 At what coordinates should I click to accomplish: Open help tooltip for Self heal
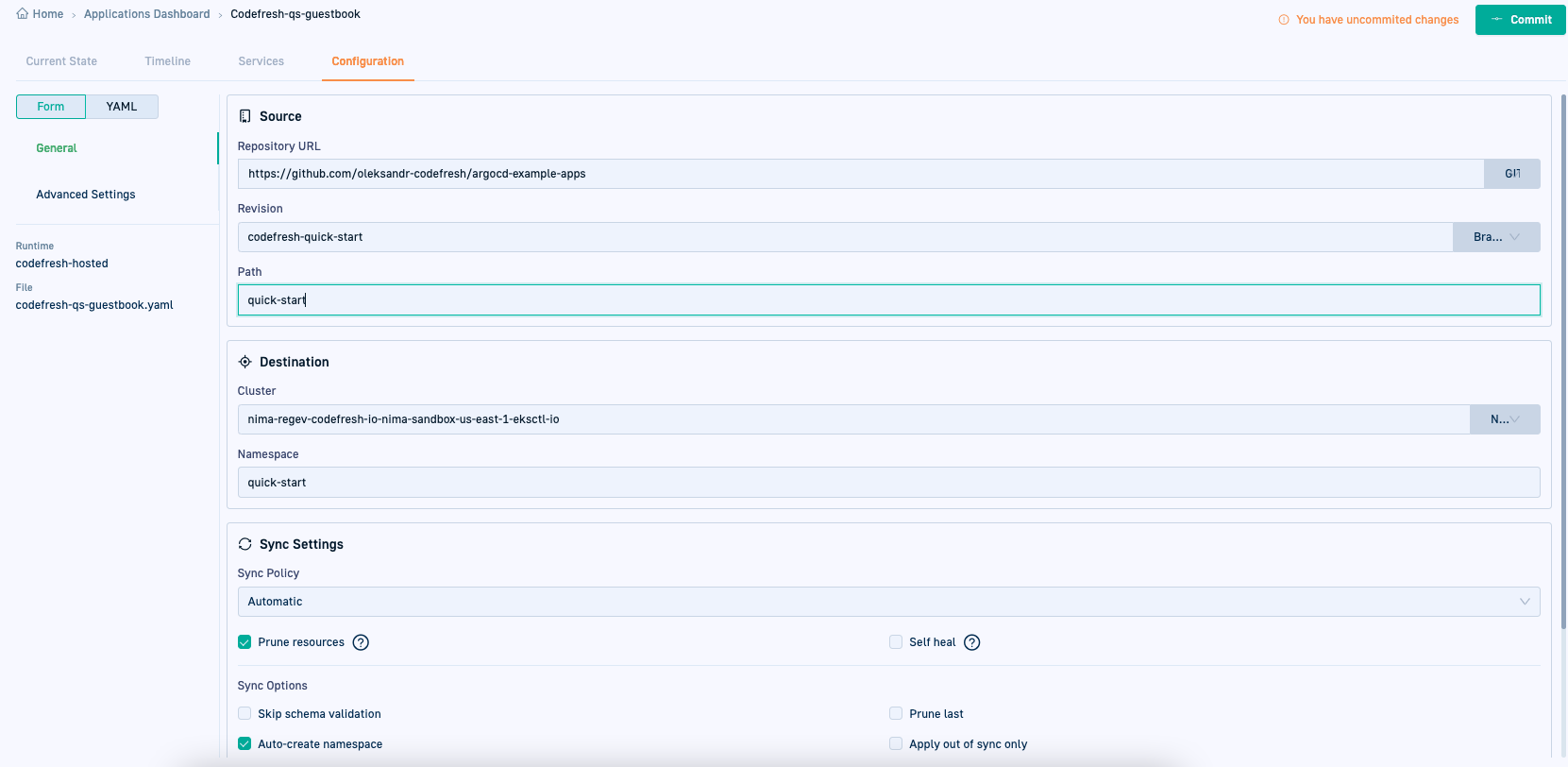coord(971,642)
